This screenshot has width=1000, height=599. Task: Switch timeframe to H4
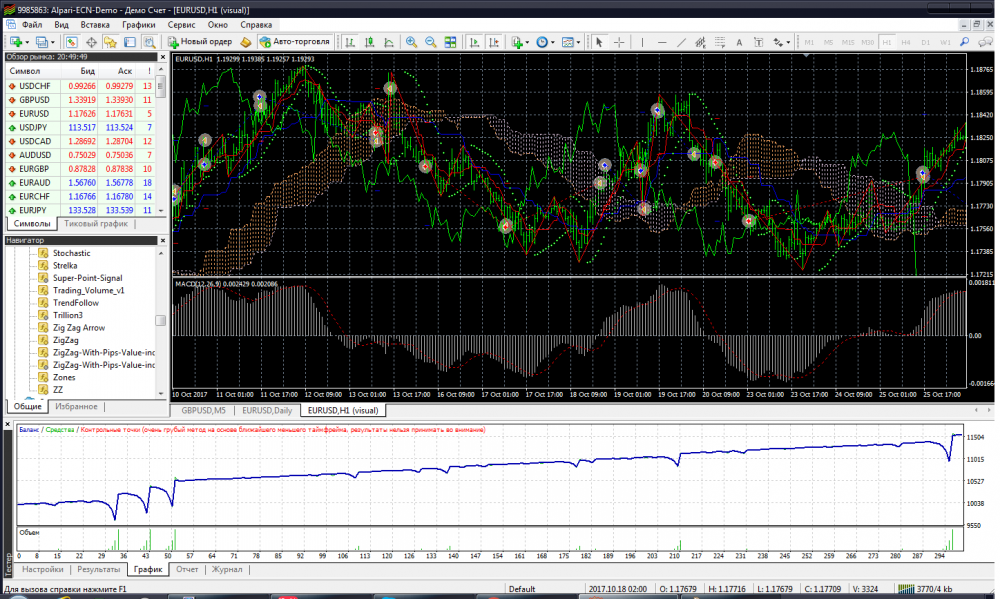907,42
